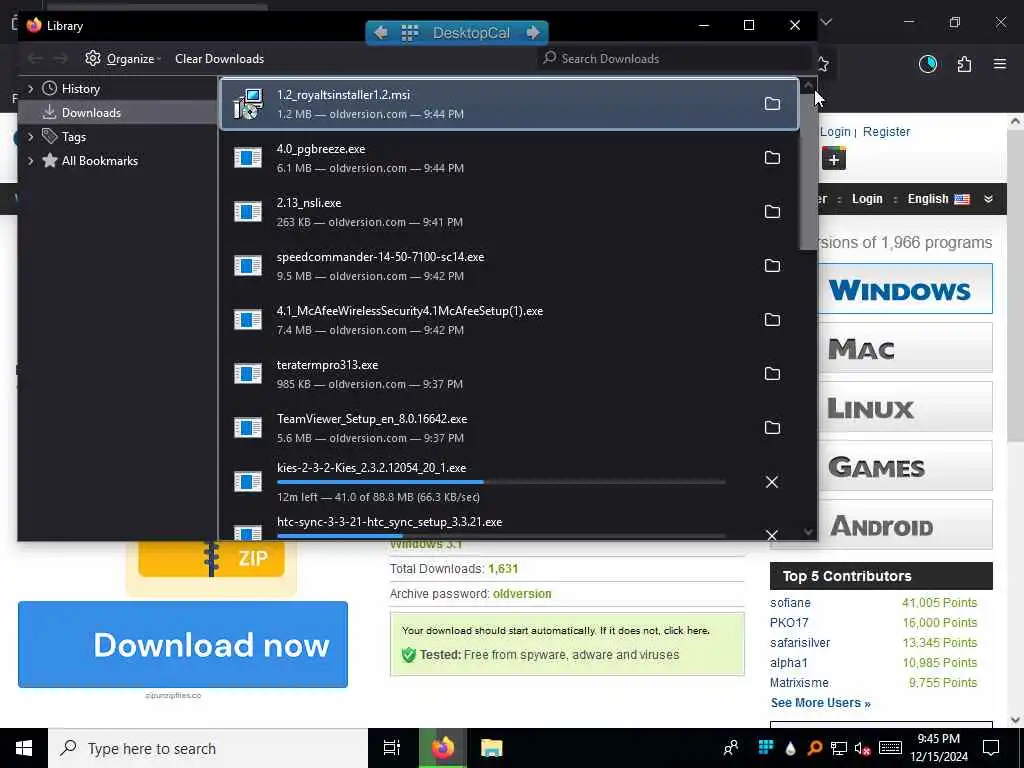Expand the language double-chevron dropdown
The width and height of the screenshot is (1024, 768).
click(x=988, y=199)
